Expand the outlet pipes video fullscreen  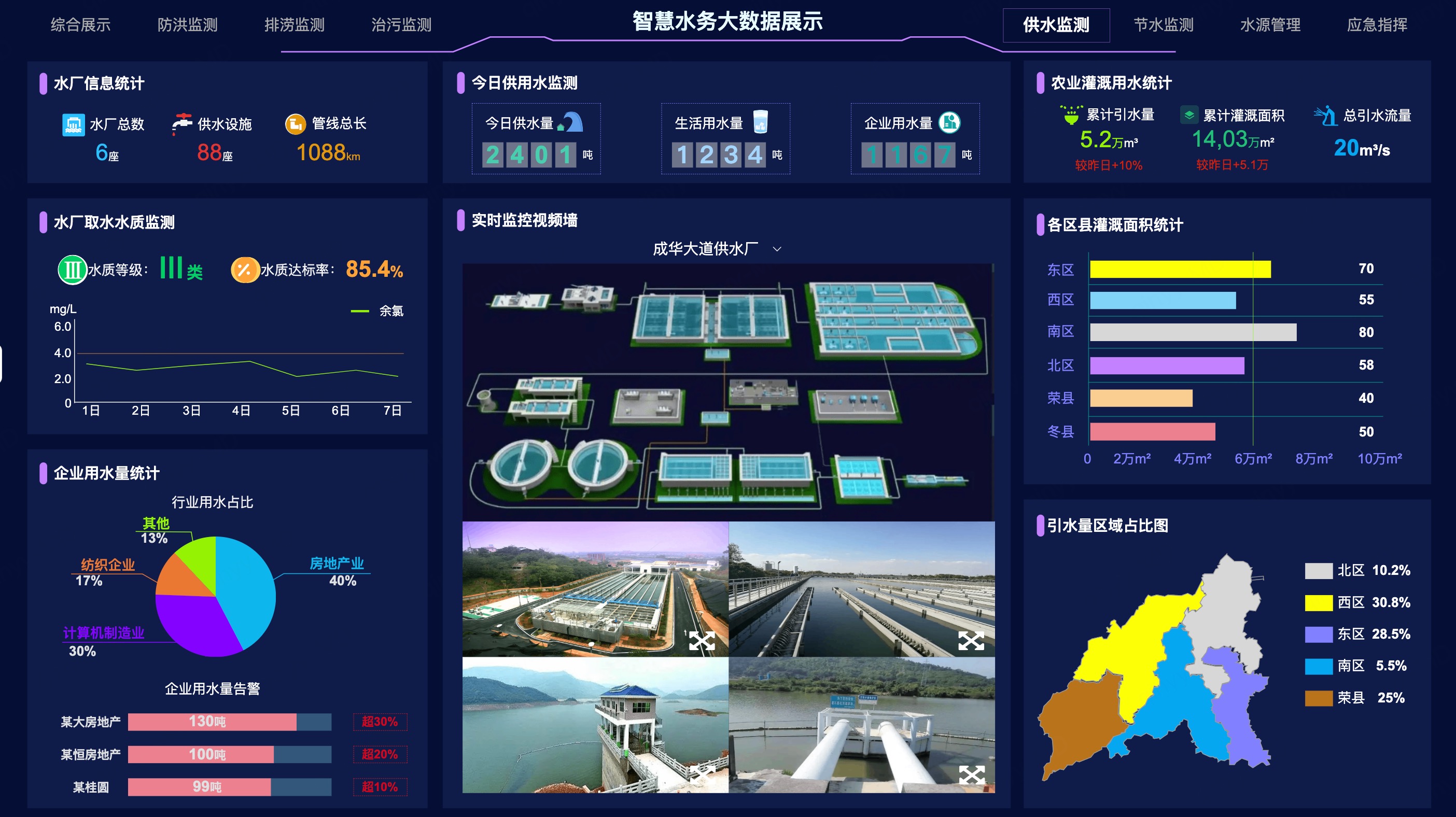(x=971, y=775)
